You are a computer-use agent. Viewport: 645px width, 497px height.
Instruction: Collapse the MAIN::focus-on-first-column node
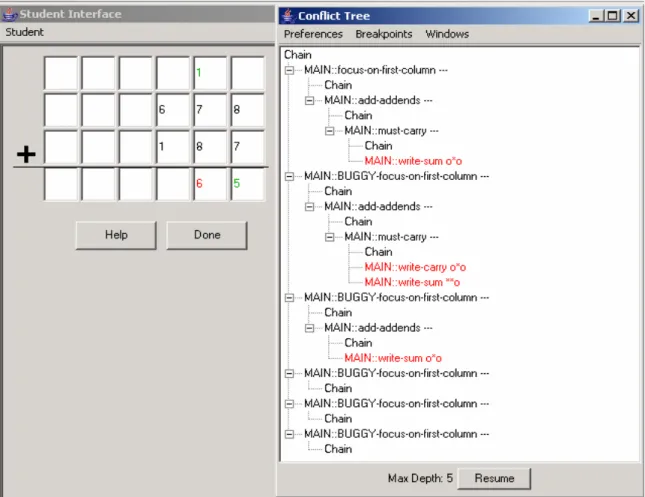(289, 70)
